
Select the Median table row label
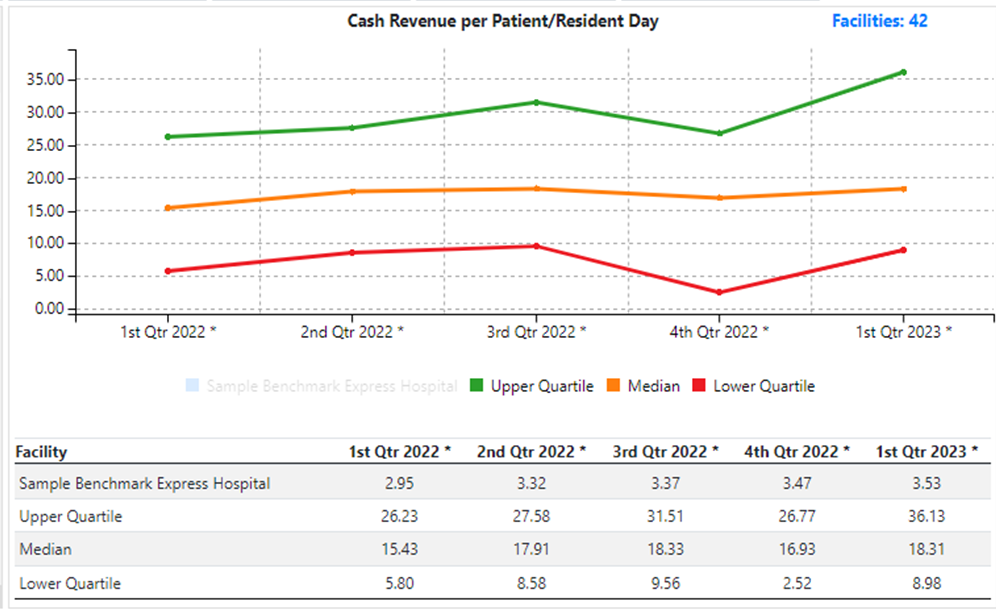(x=45, y=549)
